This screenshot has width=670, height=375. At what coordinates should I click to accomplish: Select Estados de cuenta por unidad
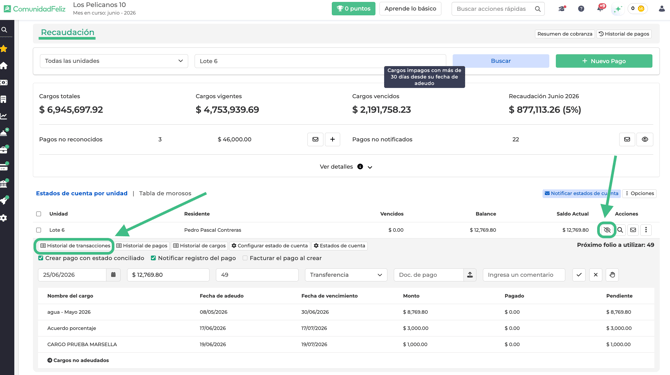pyautogui.click(x=82, y=193)
